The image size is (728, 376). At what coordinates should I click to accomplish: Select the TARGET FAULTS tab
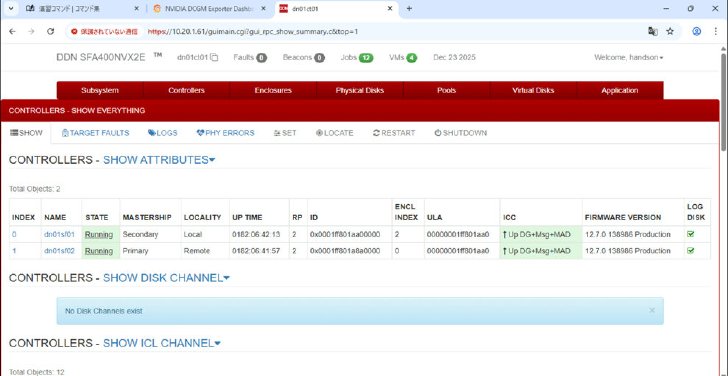pyautogui.click(x=96, y=133)
